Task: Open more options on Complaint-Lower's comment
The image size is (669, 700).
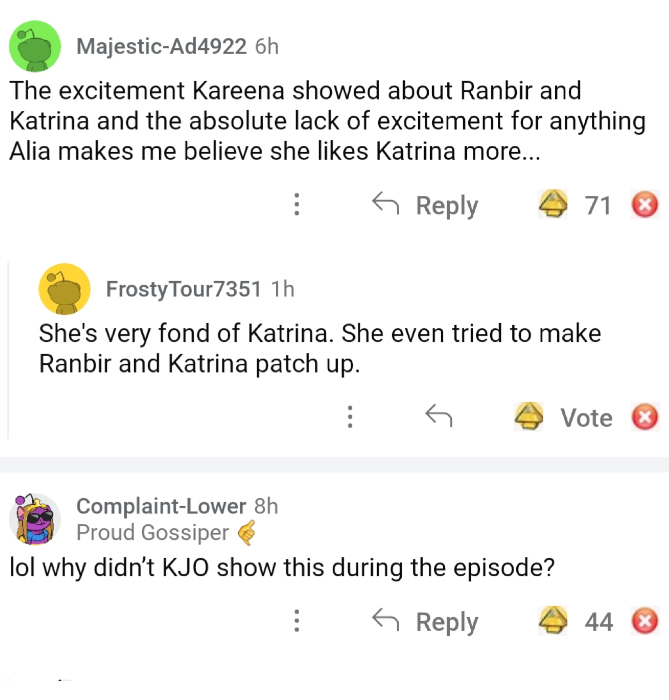Action: (296, 621)
